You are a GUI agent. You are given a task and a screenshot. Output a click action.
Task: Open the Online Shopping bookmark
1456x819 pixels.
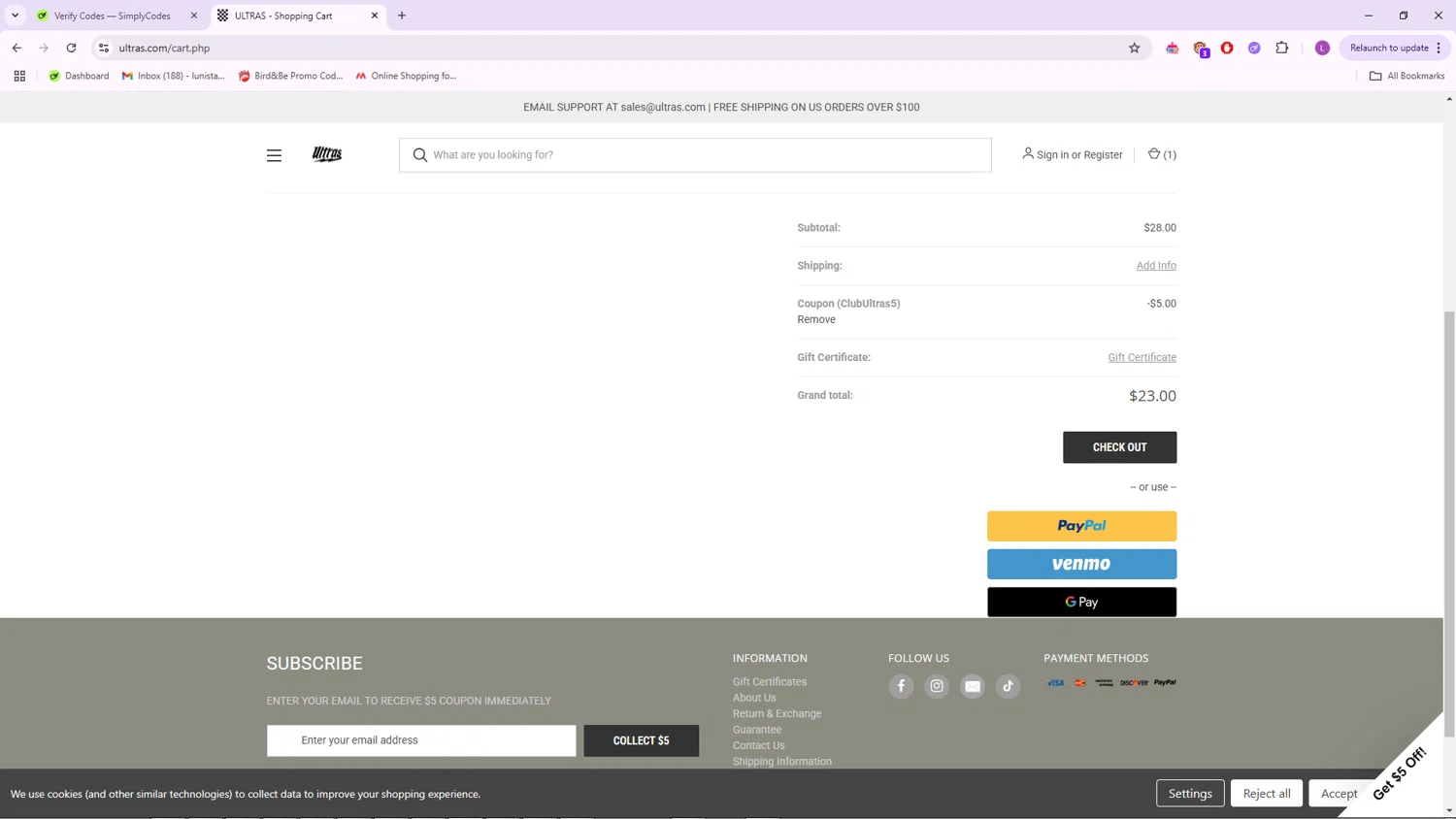(x=406, y=76)
